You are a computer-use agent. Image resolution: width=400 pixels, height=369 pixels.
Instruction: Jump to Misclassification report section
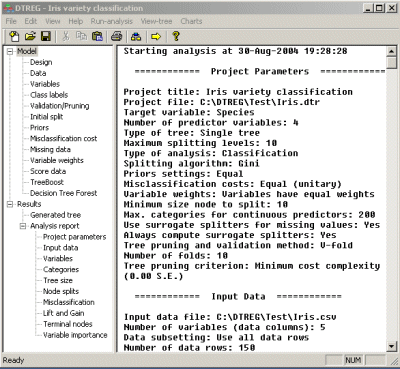[69, 302]
